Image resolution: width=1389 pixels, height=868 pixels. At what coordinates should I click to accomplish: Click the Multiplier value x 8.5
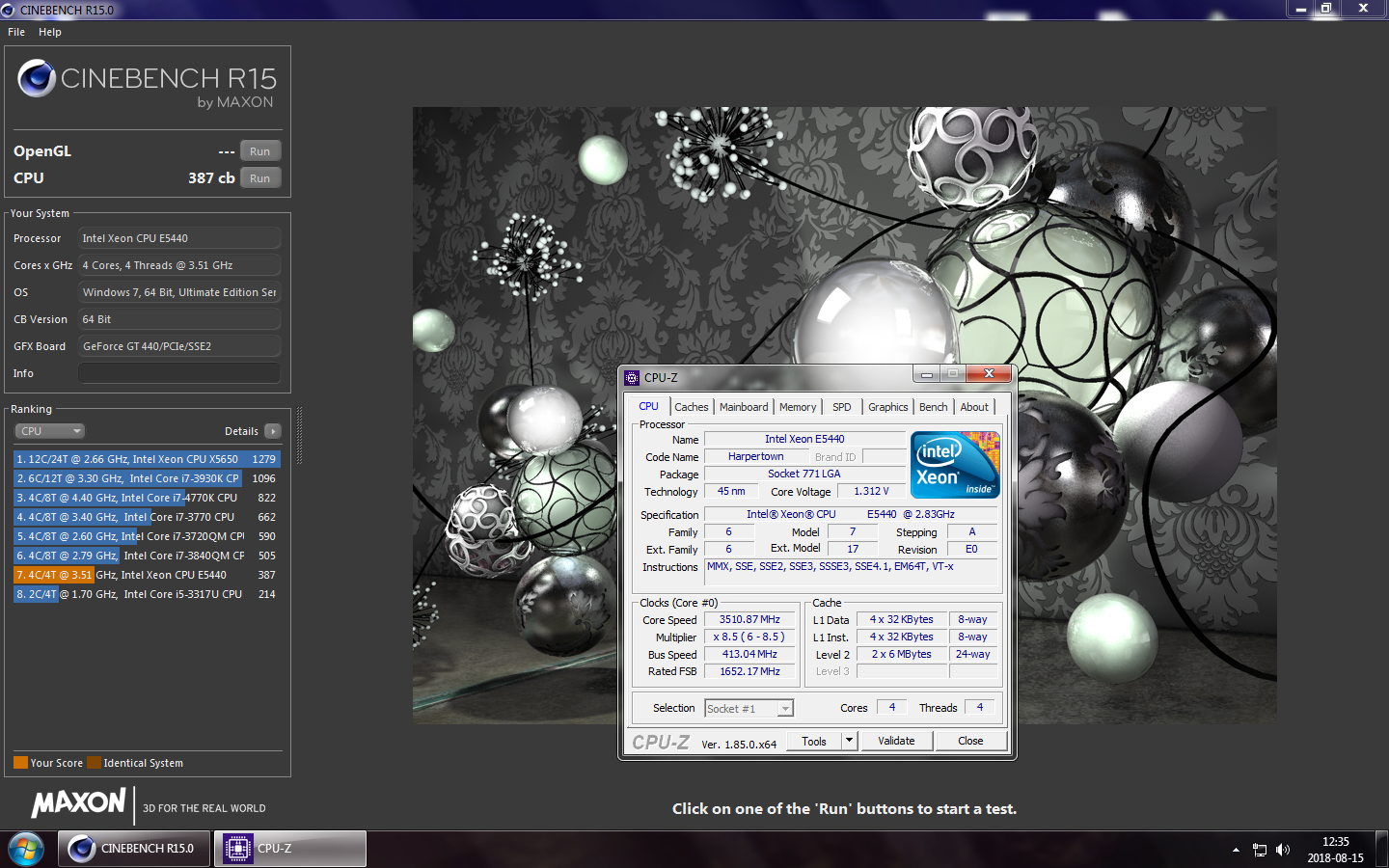[749, 637]
